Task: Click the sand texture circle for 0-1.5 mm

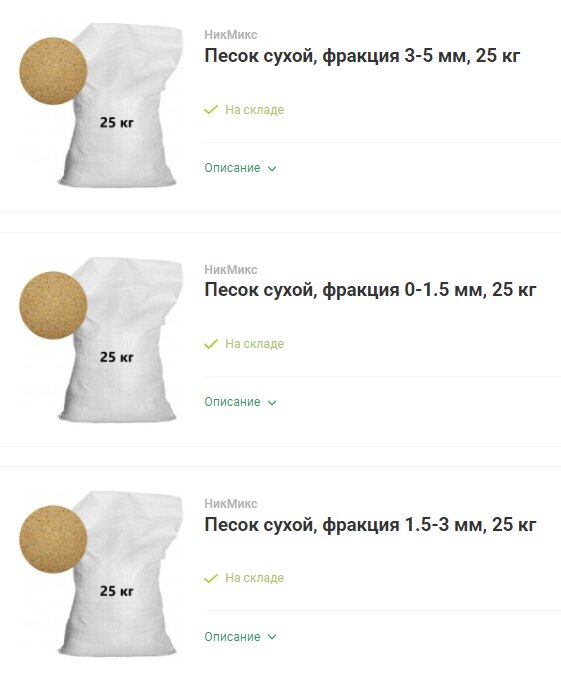Action: pyautogui.click(x=53, y=305)
